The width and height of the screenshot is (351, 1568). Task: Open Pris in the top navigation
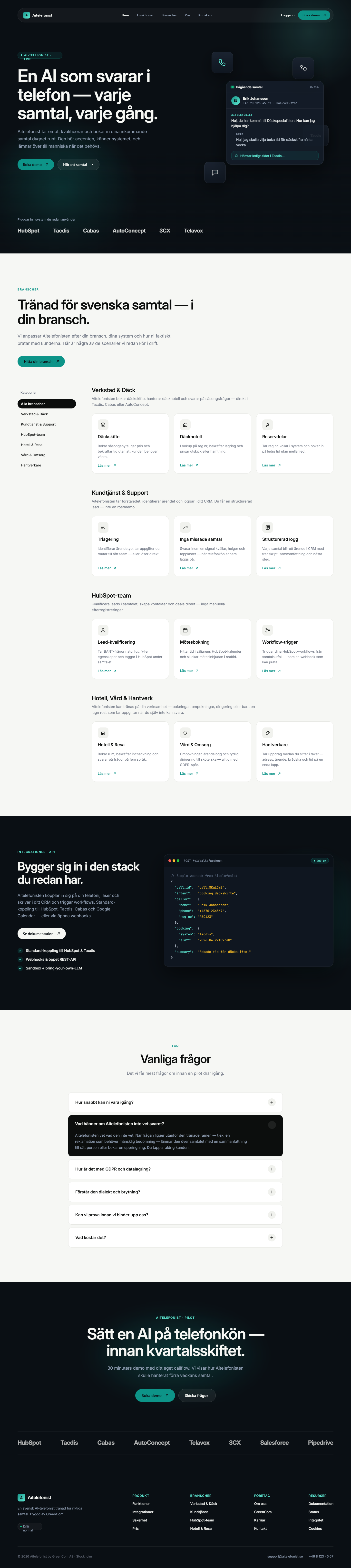187,15
